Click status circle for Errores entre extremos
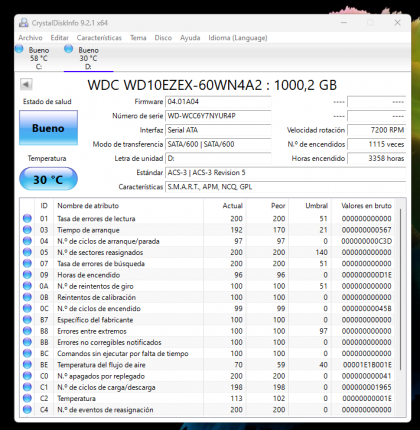The image size is (420, 430). (x=27, y=331)
